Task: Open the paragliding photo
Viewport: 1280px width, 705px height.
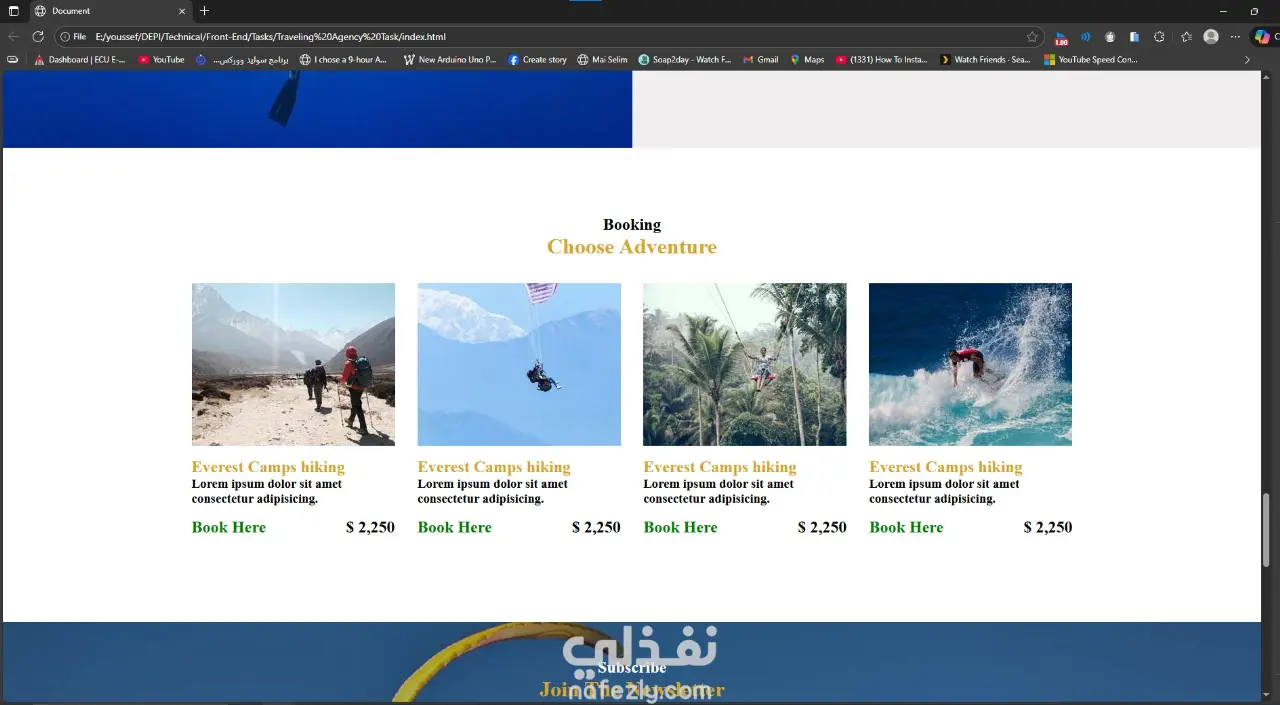Action: [519, 364]
